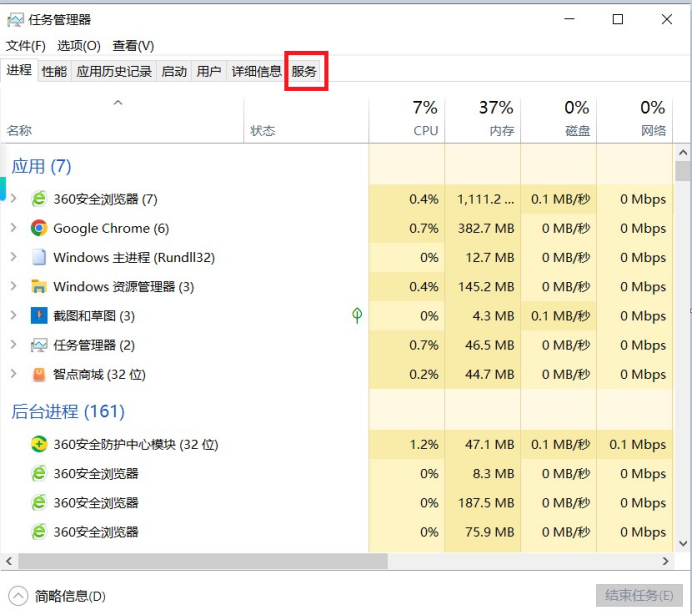
Task: Click icon of 360安全浏览器 using 75.9 MB
Action: [39, 532]
